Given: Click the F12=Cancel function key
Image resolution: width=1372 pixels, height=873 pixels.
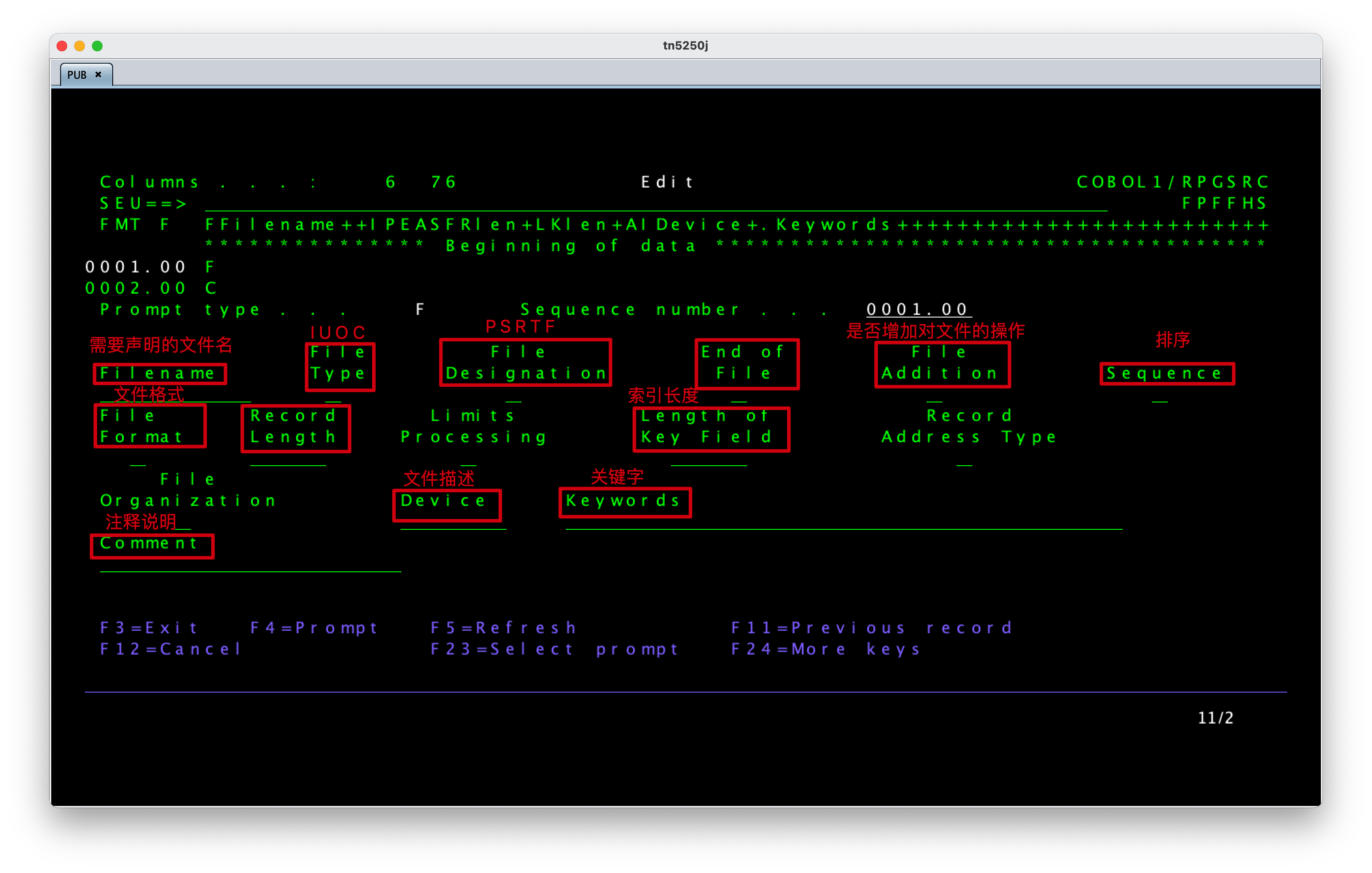Looking at the screenshot, I should pos(171,649).
